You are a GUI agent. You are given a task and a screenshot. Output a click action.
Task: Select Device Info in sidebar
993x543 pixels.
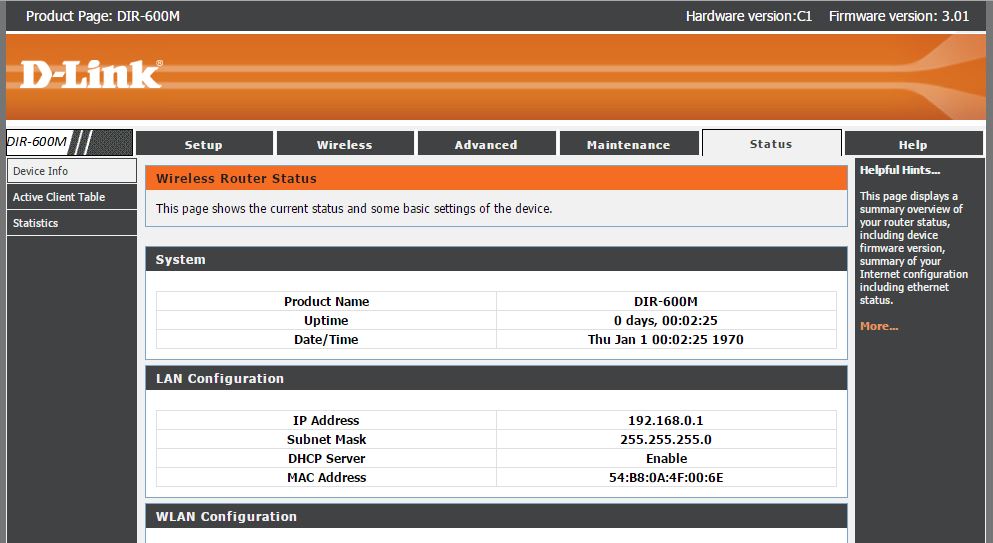point(72,170)
